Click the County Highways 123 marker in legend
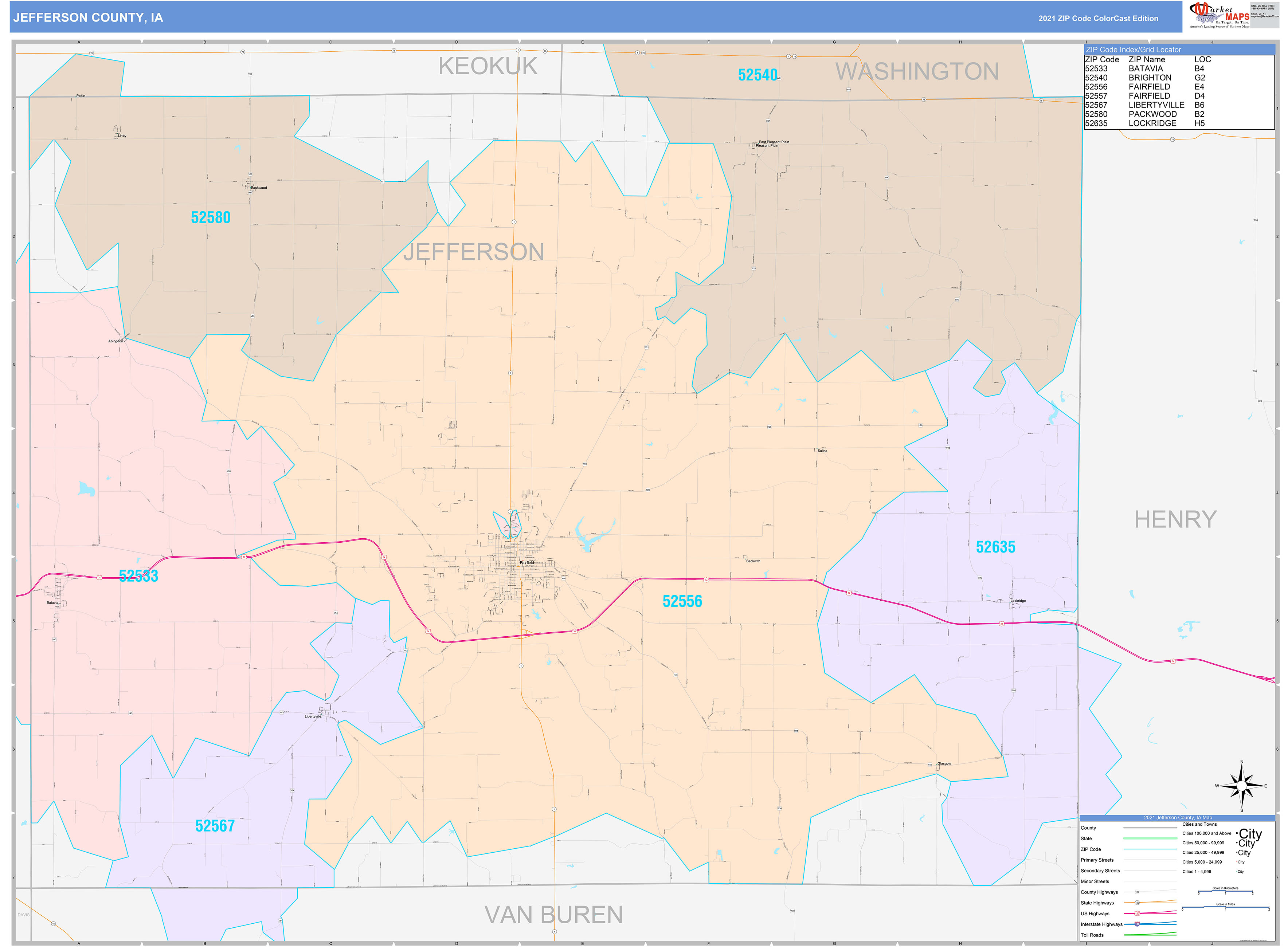The image size is (1288, 947). 1137,892
